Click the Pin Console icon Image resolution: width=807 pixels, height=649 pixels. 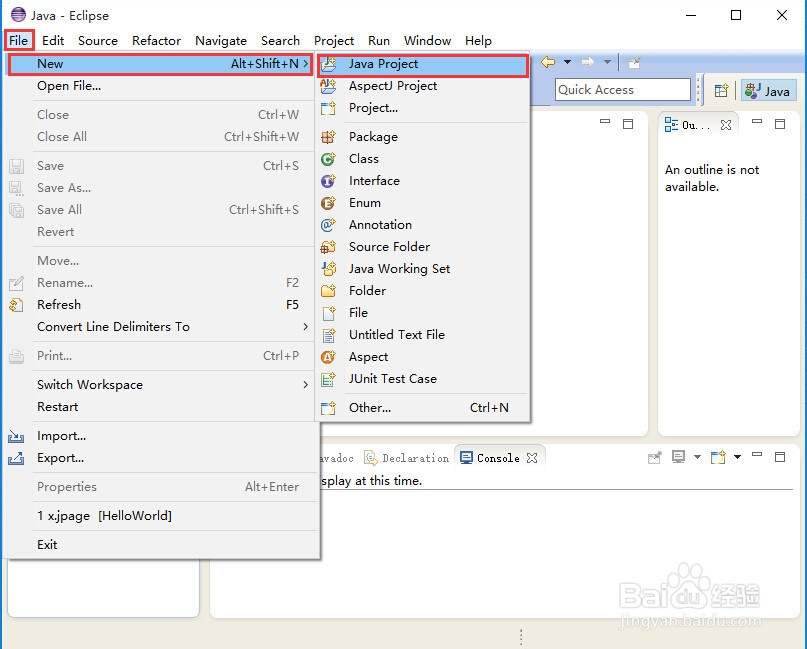(x=655, y=458)
